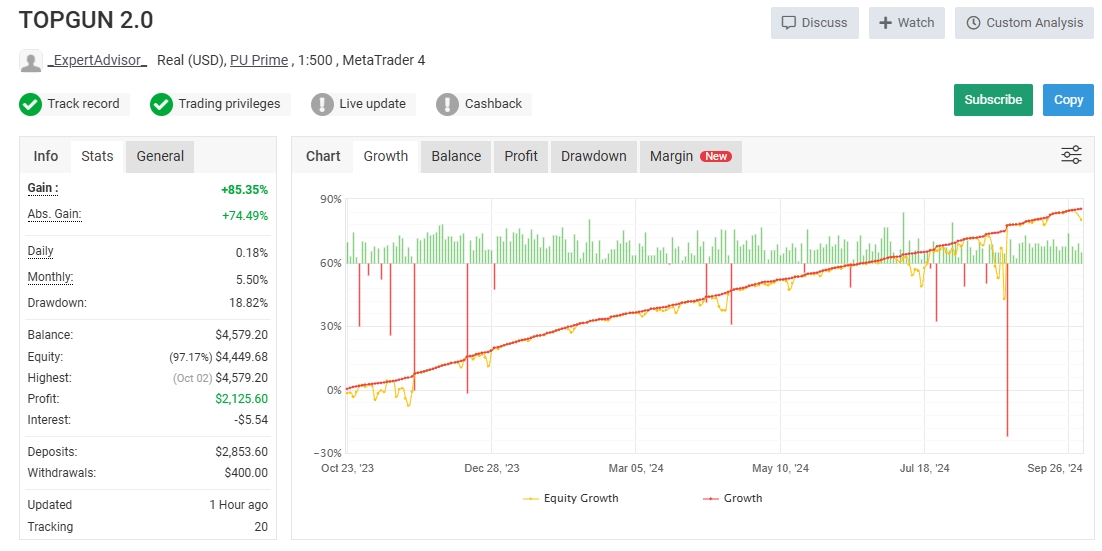Click the speech bubble icon in Discuss
The height and width of the screenshot is (551, 1102).
click(x=789, y=22)
